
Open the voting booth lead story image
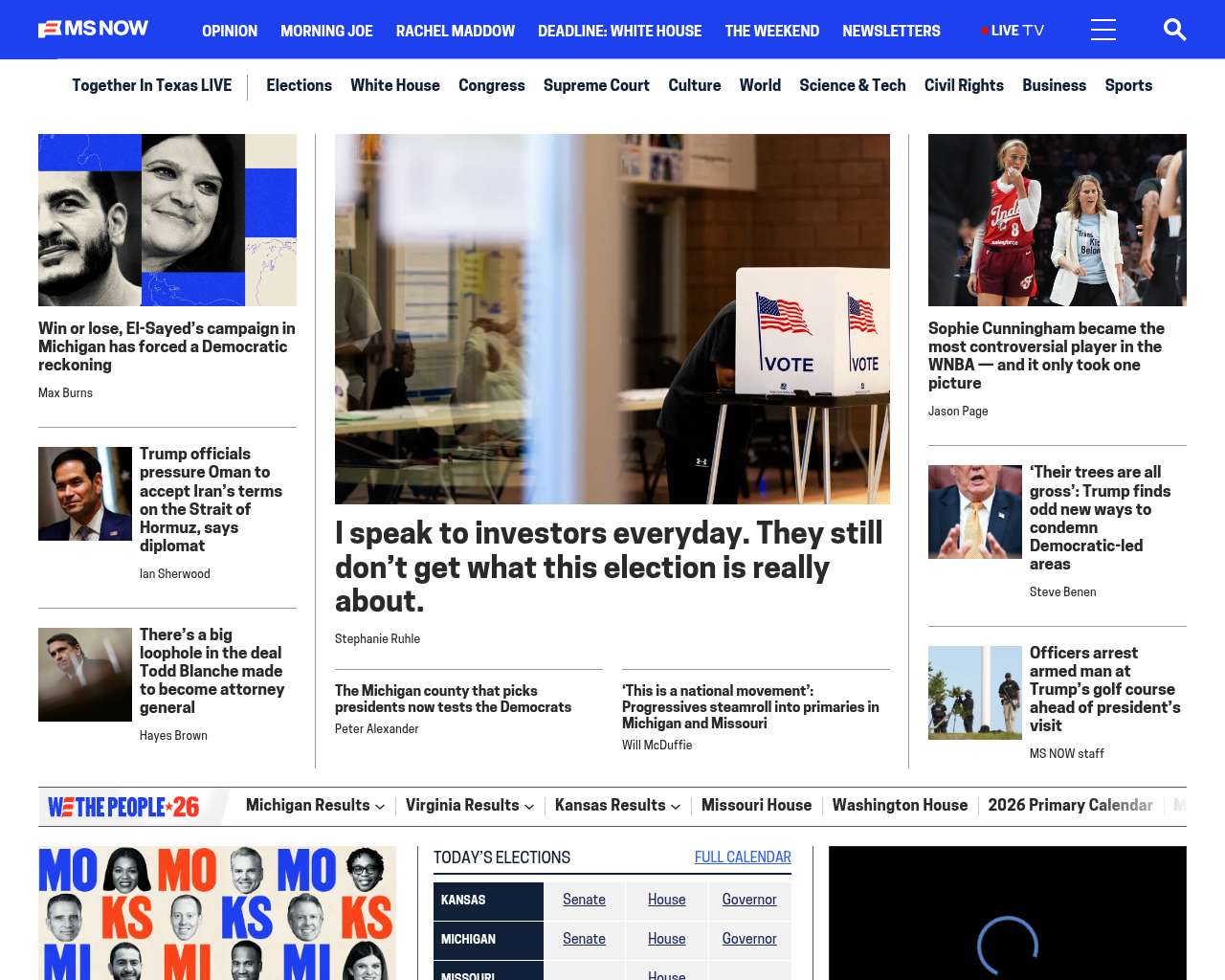[612, 319]
